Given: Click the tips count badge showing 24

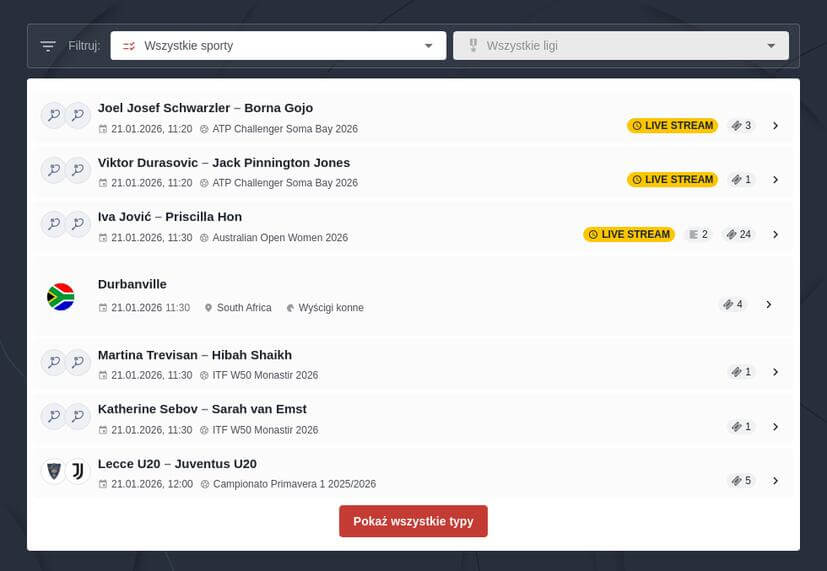Looking at the screenshot, I should (x=739, y=235).
